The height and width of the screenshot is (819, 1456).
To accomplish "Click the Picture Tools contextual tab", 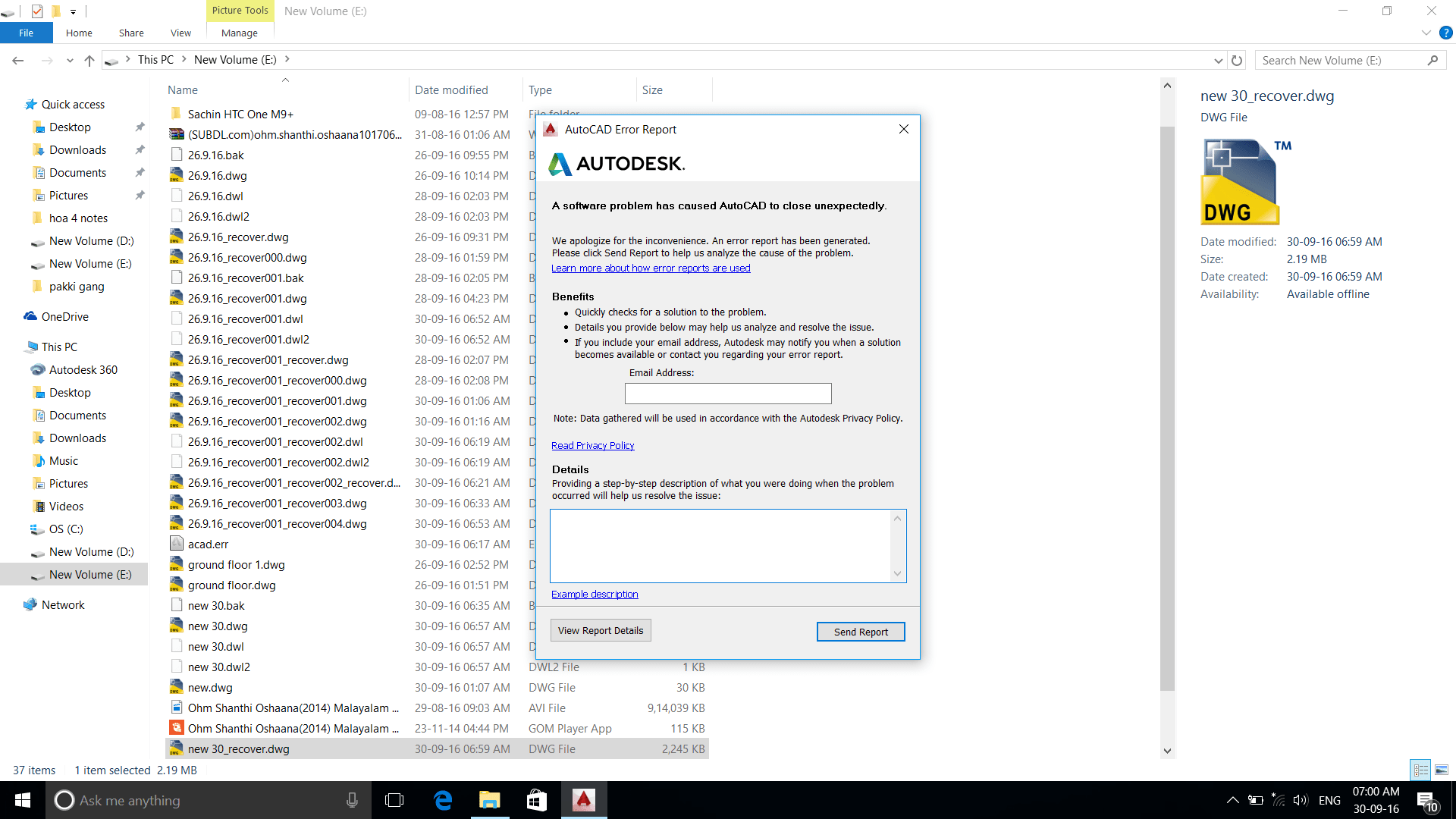I will tap(240, 11).
